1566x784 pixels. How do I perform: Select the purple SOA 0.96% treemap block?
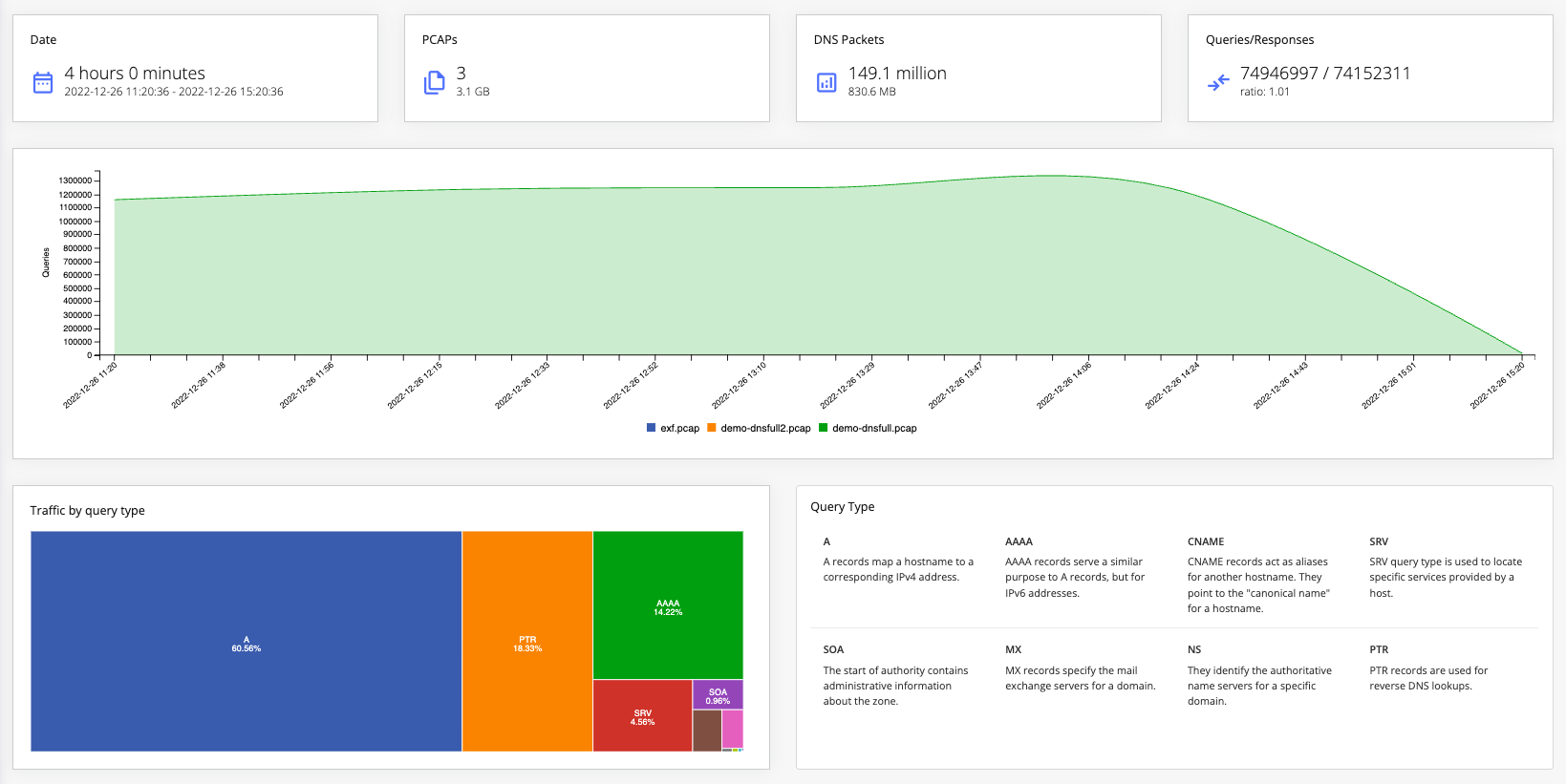tap(718, 694)
